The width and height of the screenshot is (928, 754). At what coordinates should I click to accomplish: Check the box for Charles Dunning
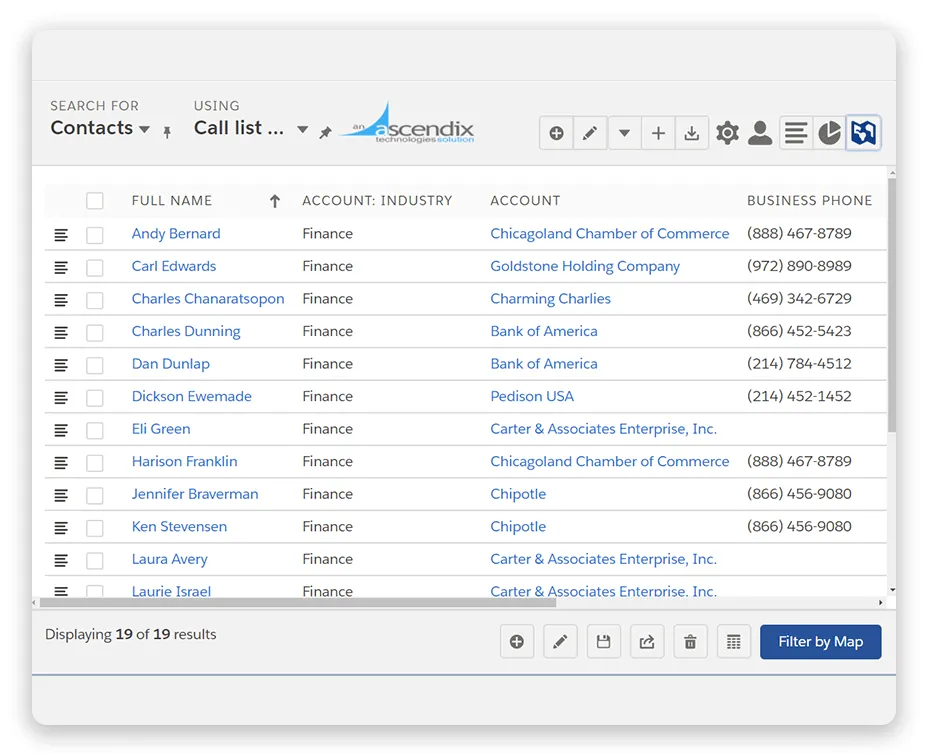95,333
